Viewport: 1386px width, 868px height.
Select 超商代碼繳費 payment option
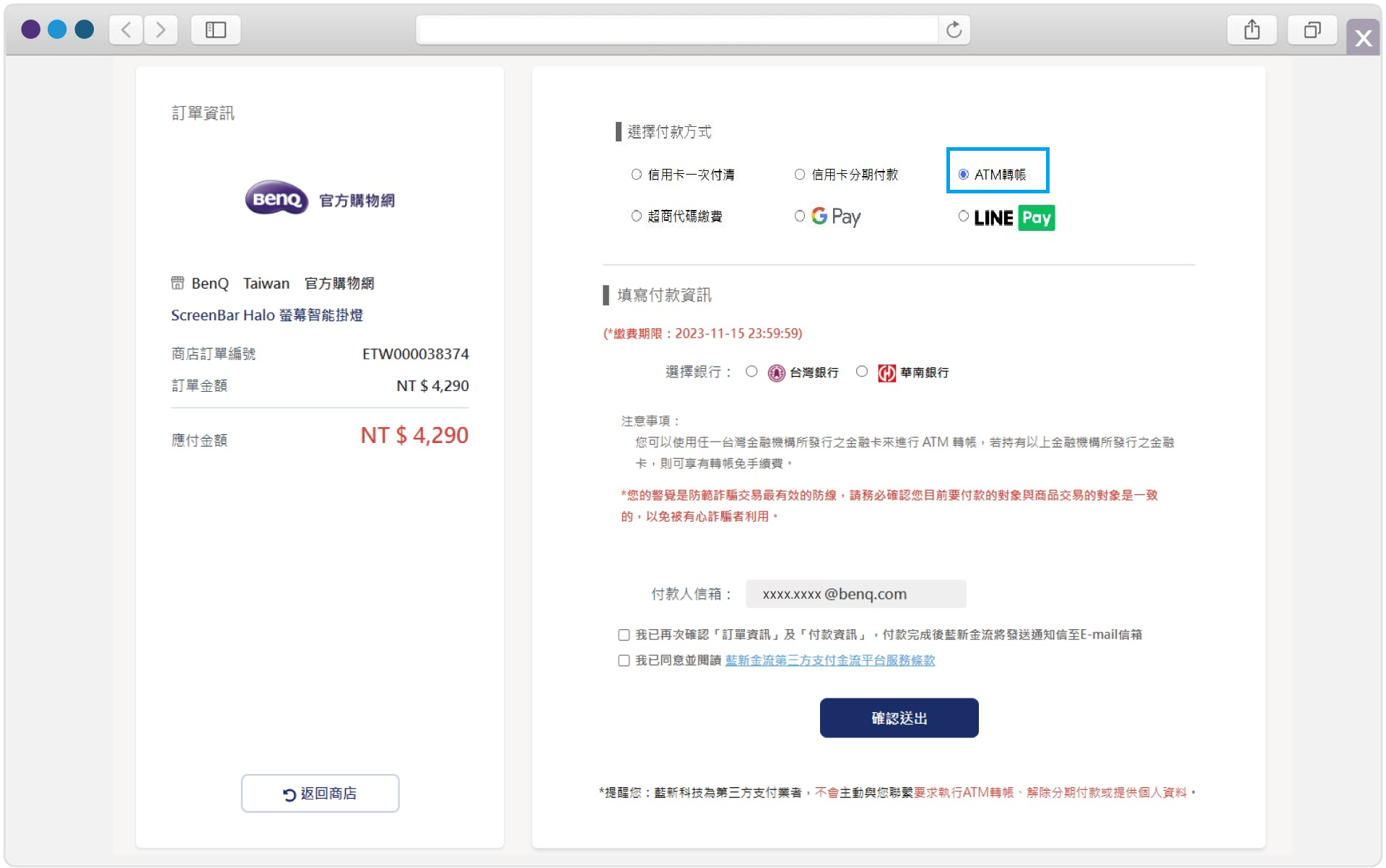(x=636, y=216)
